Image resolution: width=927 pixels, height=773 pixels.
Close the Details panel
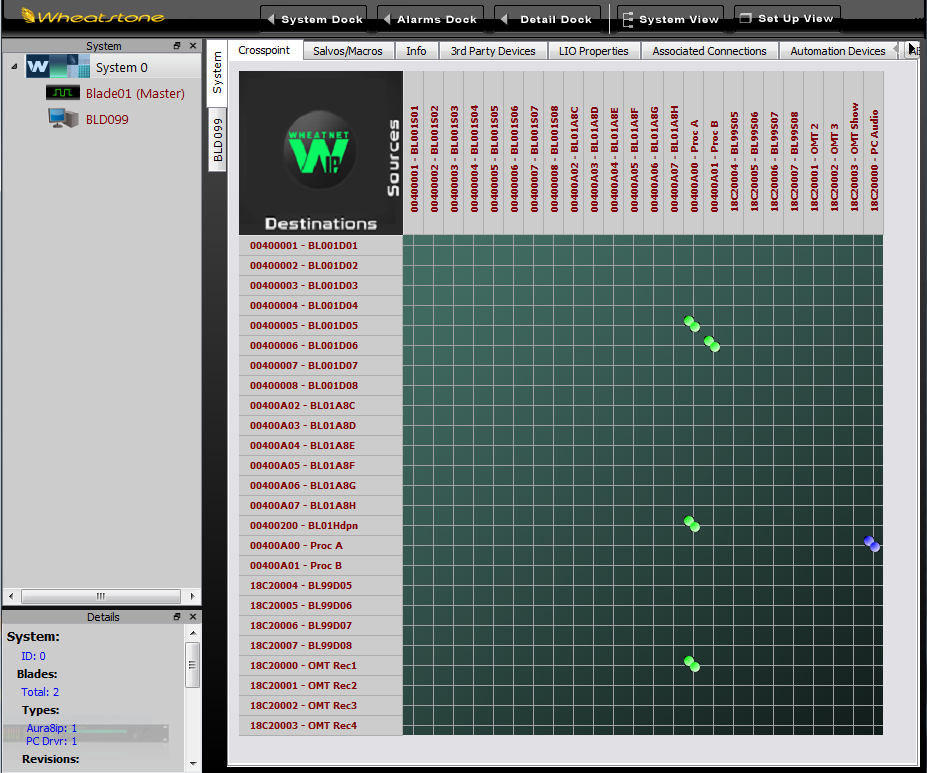[x=193, y=616]
